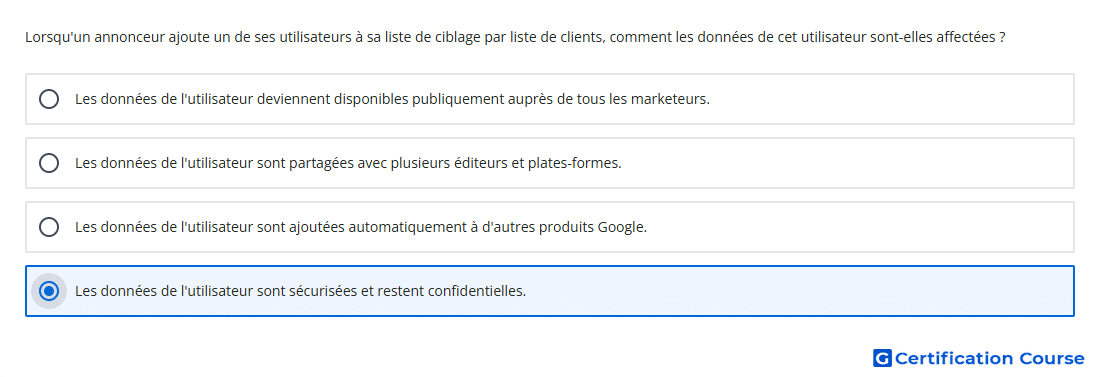Pick the radio for added to Google products
The width and height of the screenshot is (1100, 377).
point(49,227)
